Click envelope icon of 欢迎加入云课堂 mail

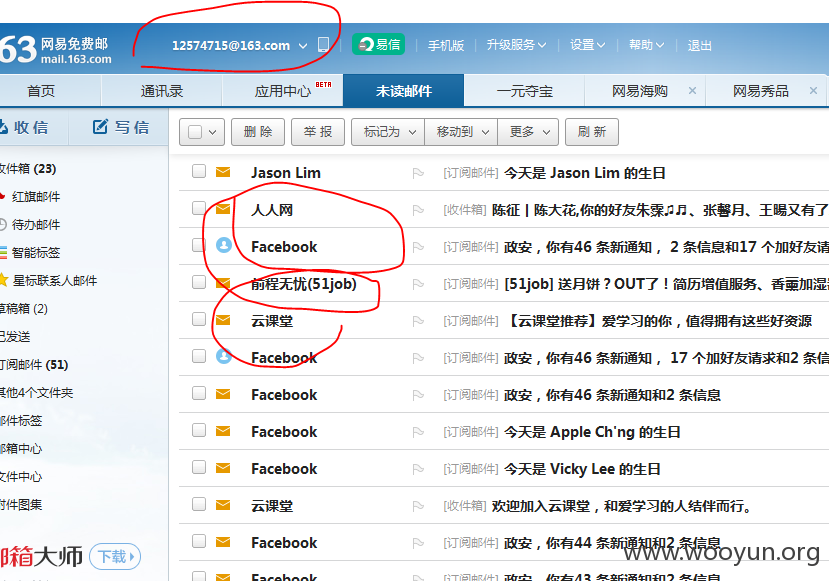click(223, 505)
